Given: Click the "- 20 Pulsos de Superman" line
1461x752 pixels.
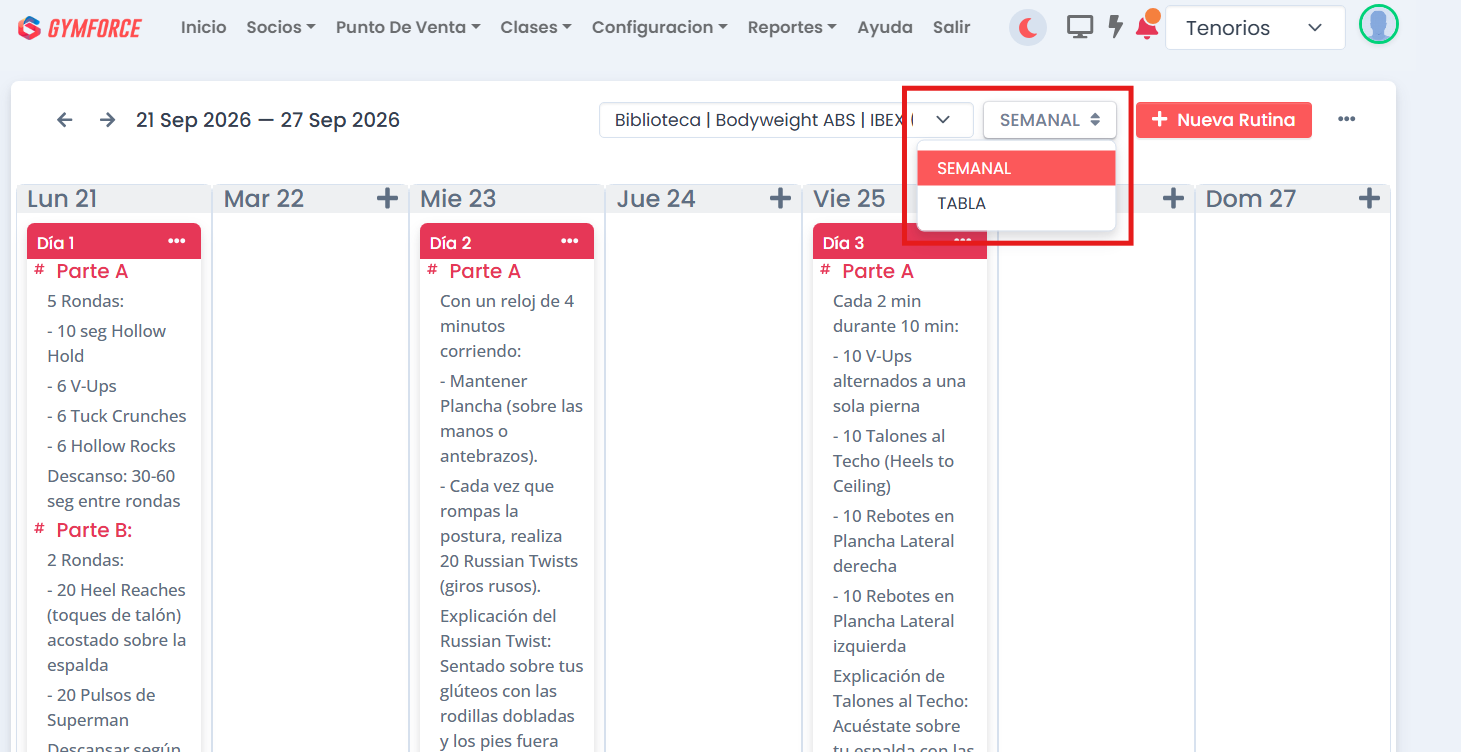Looking at the screenshot, I should click(101, 707).
